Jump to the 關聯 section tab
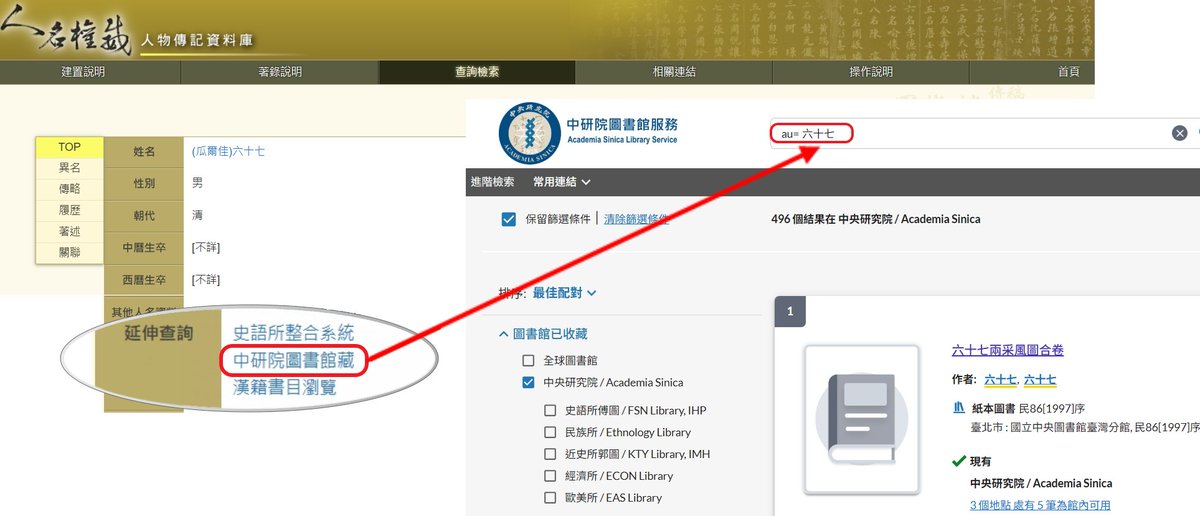Image resolution: width=1200 pixels, height=516 pixels. point(69,252)
